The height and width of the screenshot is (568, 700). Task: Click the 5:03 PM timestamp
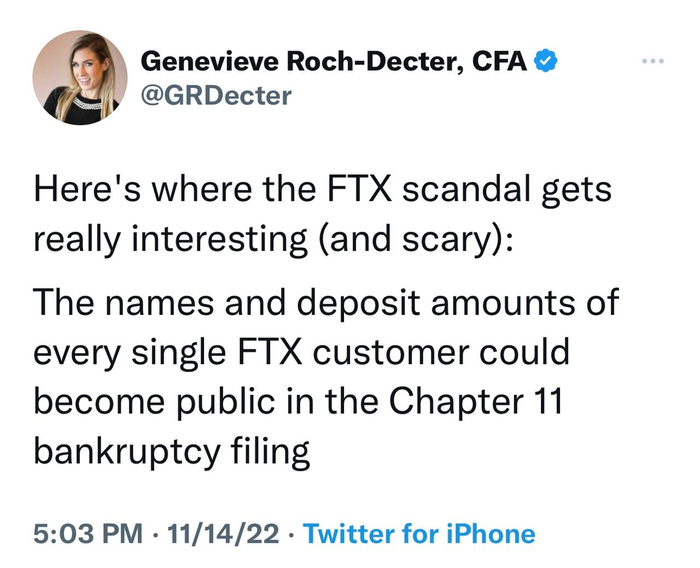86,533
